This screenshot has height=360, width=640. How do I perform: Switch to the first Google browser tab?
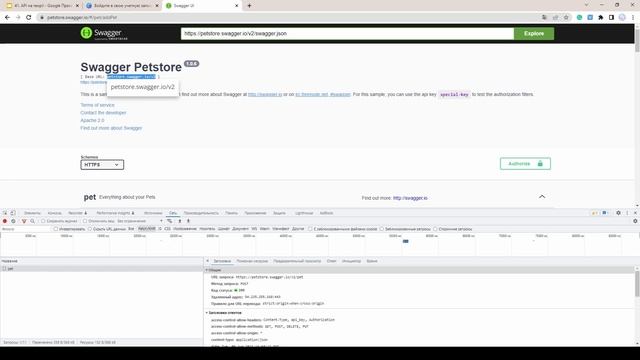click(x=42, y=6)
